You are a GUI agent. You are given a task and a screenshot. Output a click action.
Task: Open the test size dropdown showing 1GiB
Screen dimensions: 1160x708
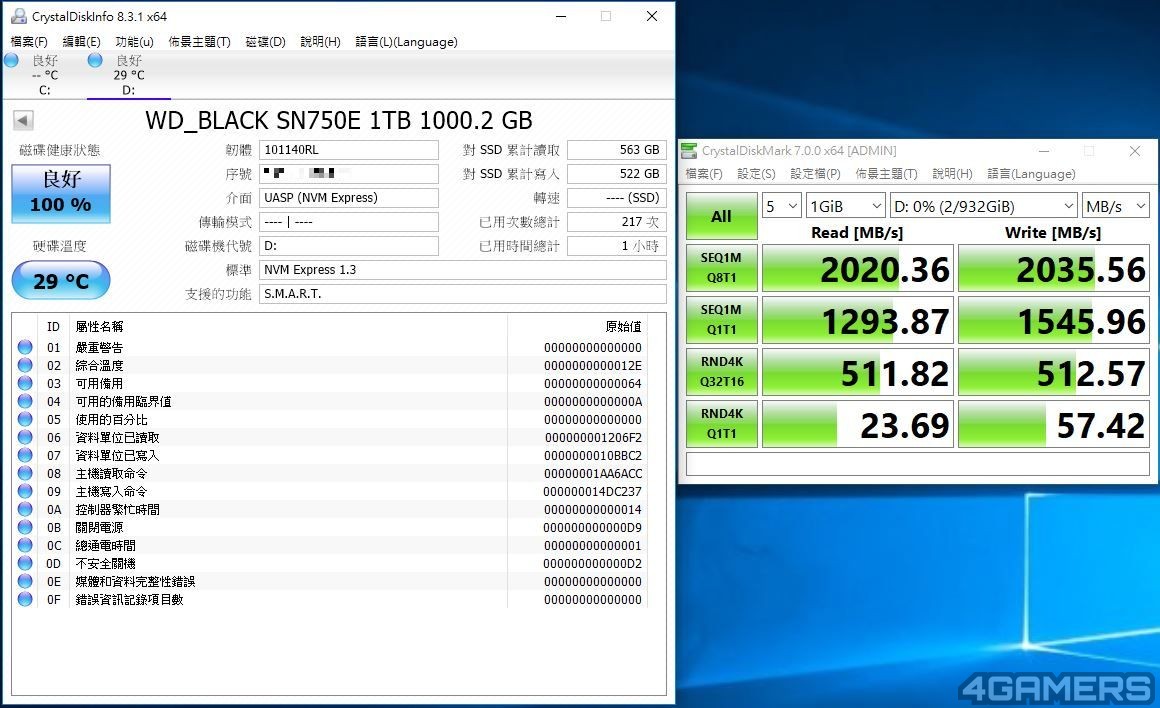[846, 206]
